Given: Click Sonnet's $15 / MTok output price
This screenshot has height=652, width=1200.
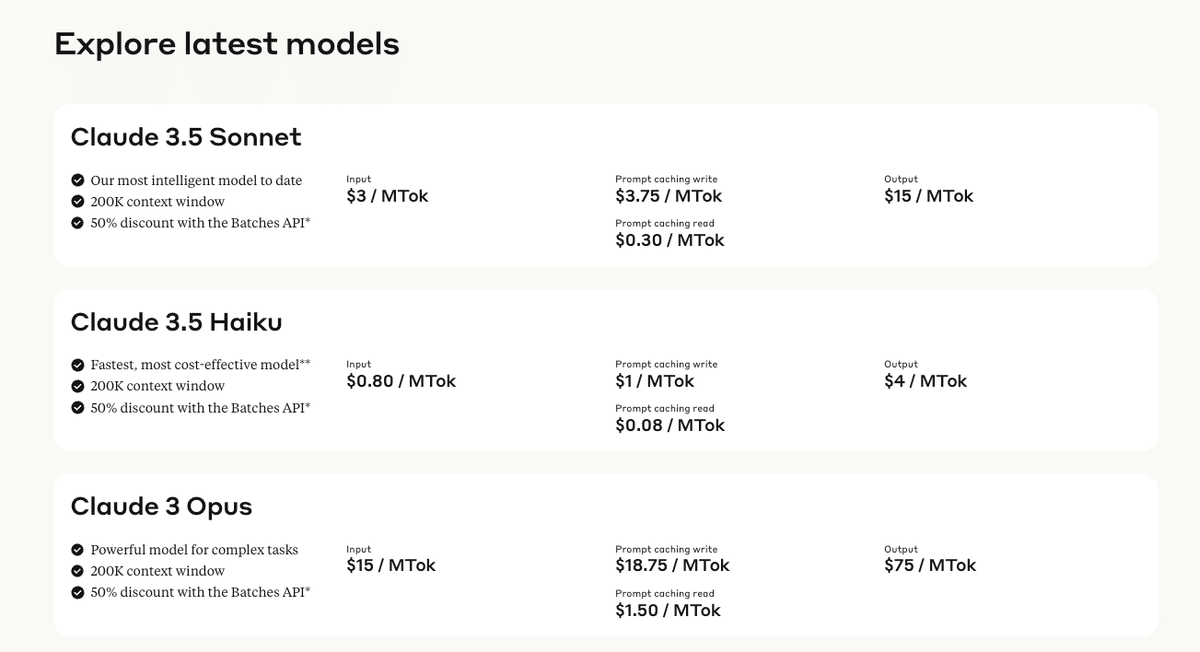Looking at the screenshot, I should (928, 196).
